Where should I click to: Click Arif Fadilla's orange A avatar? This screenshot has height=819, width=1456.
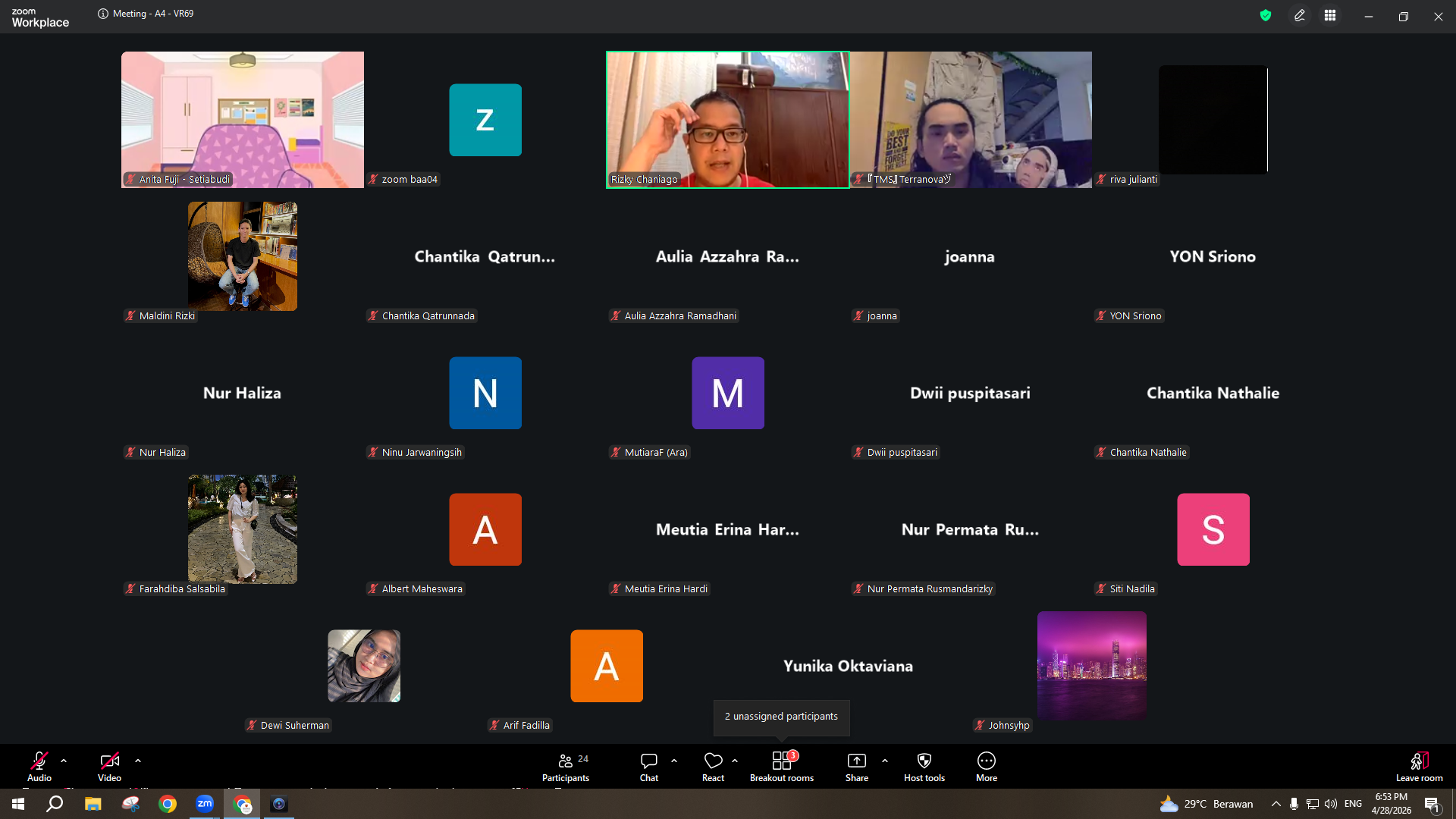pos(607,666)
